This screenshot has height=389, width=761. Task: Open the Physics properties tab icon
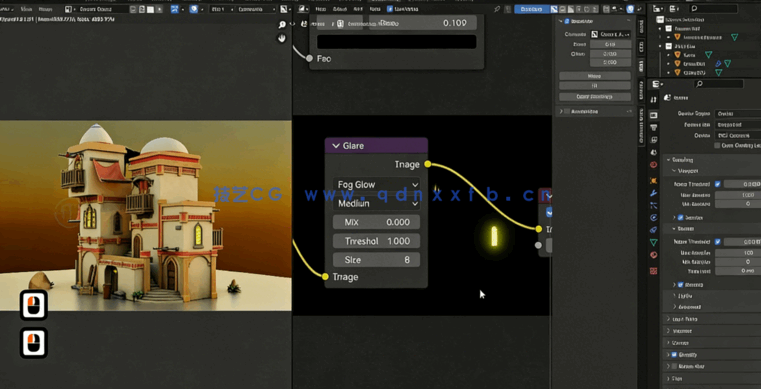click(x=653, y=217)
